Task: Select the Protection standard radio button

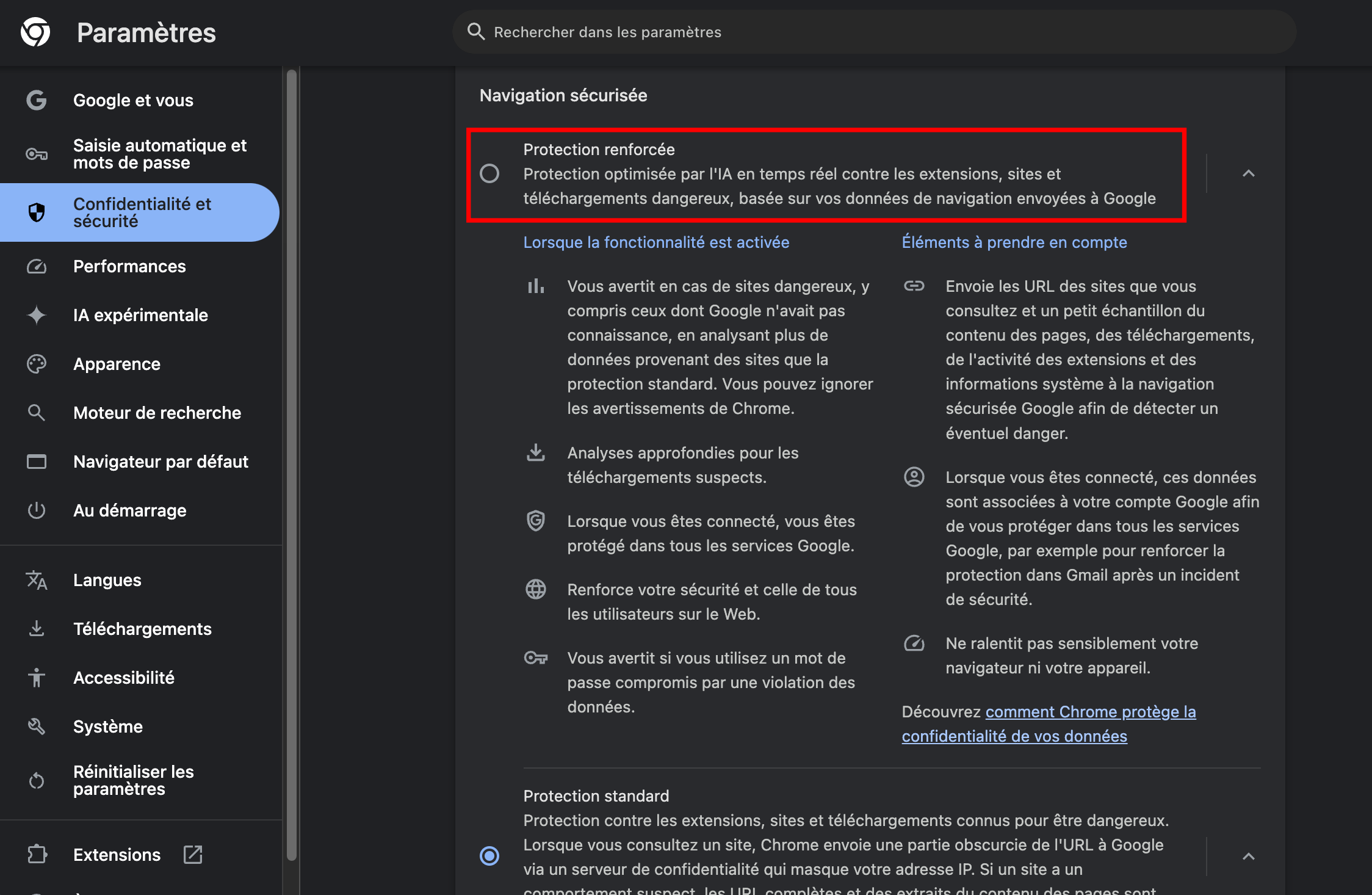Action: pyautogui.click(x=490, y=857)
